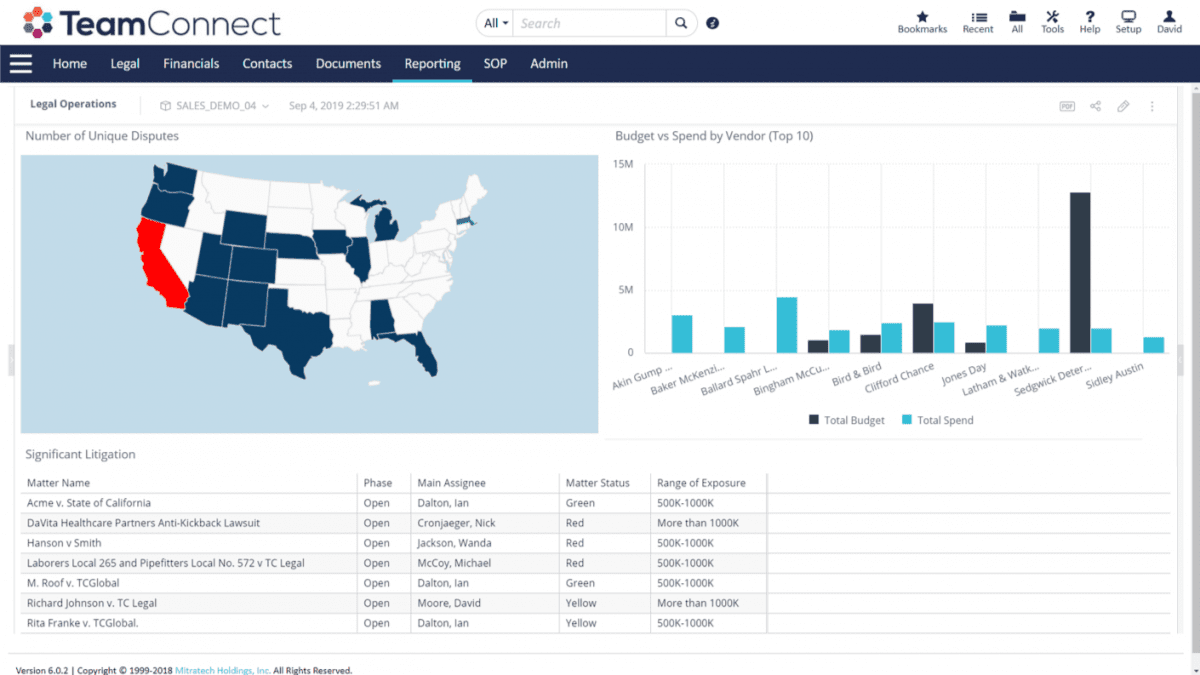
Task: Select the 'Hanson v Smith' matter
Action: pos(64,543)
